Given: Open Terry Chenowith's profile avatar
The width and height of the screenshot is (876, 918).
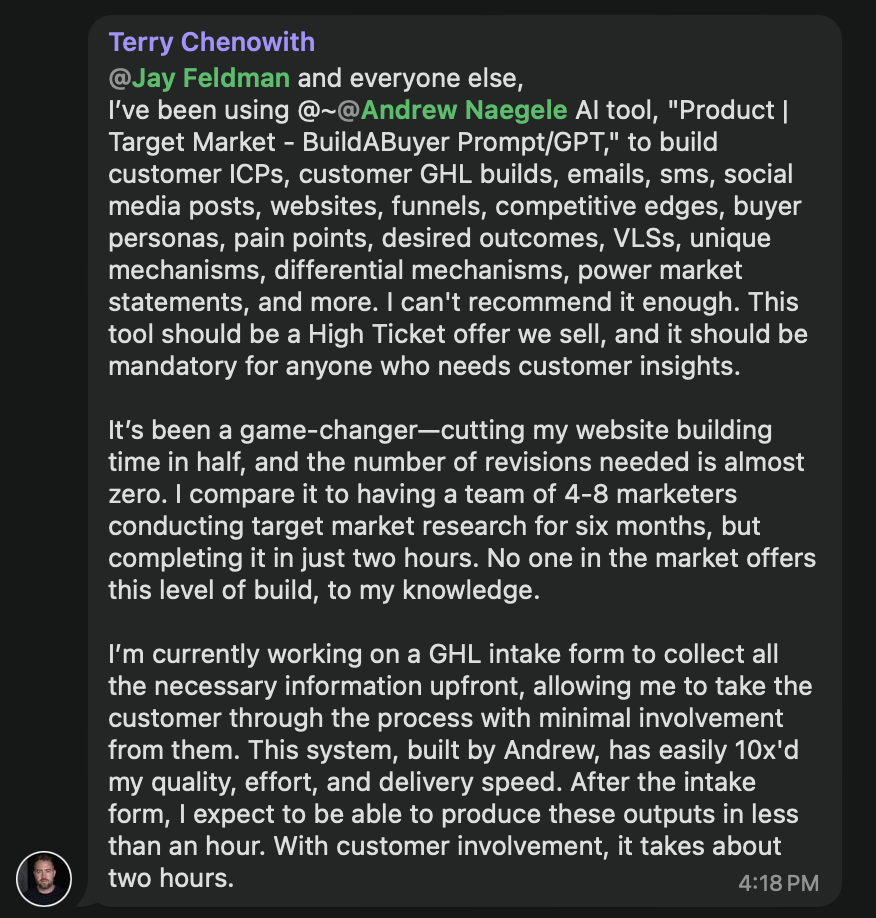Looking at the screenshot, I should (x=44, y=878).
